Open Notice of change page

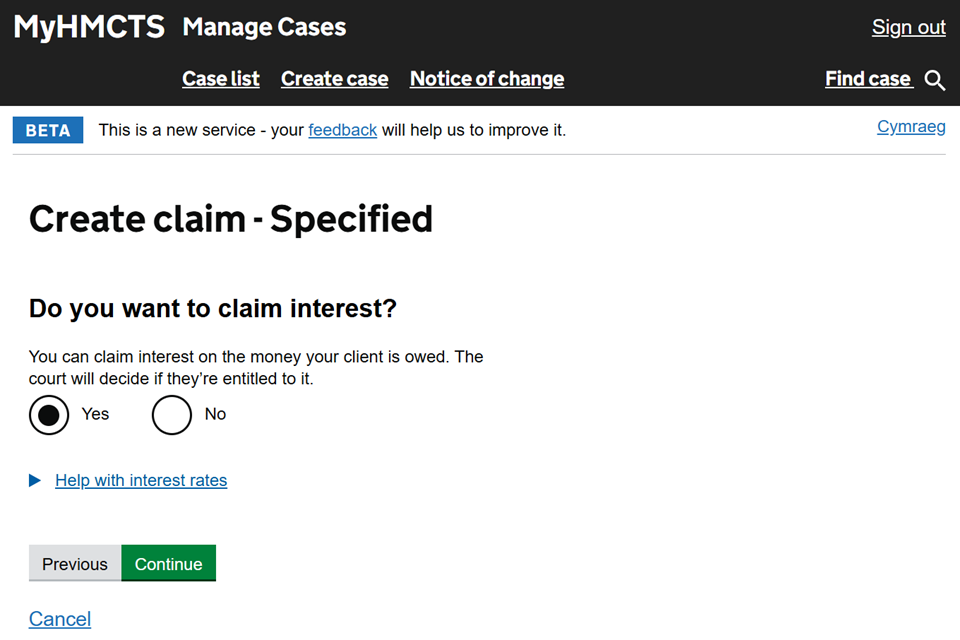pos(487,79)
